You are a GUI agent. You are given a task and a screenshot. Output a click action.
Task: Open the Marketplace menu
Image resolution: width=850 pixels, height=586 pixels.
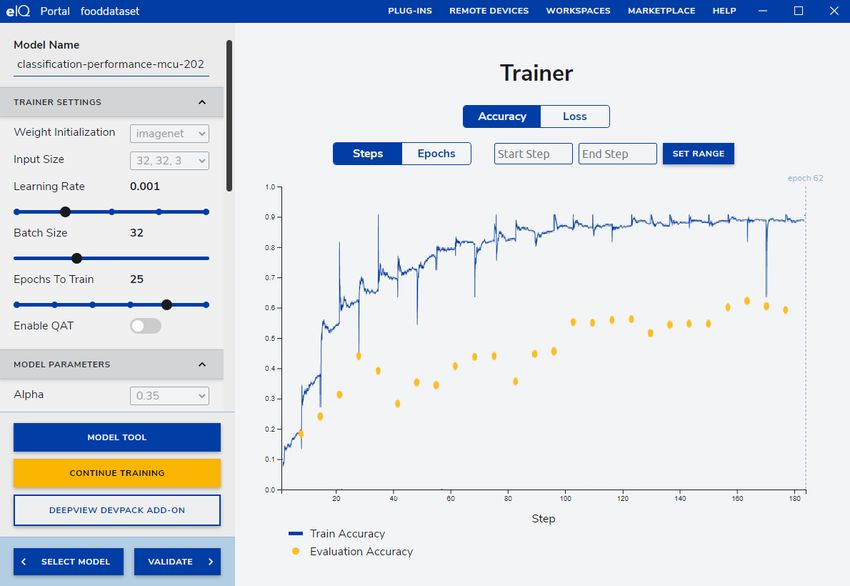[x=661, y=11]
